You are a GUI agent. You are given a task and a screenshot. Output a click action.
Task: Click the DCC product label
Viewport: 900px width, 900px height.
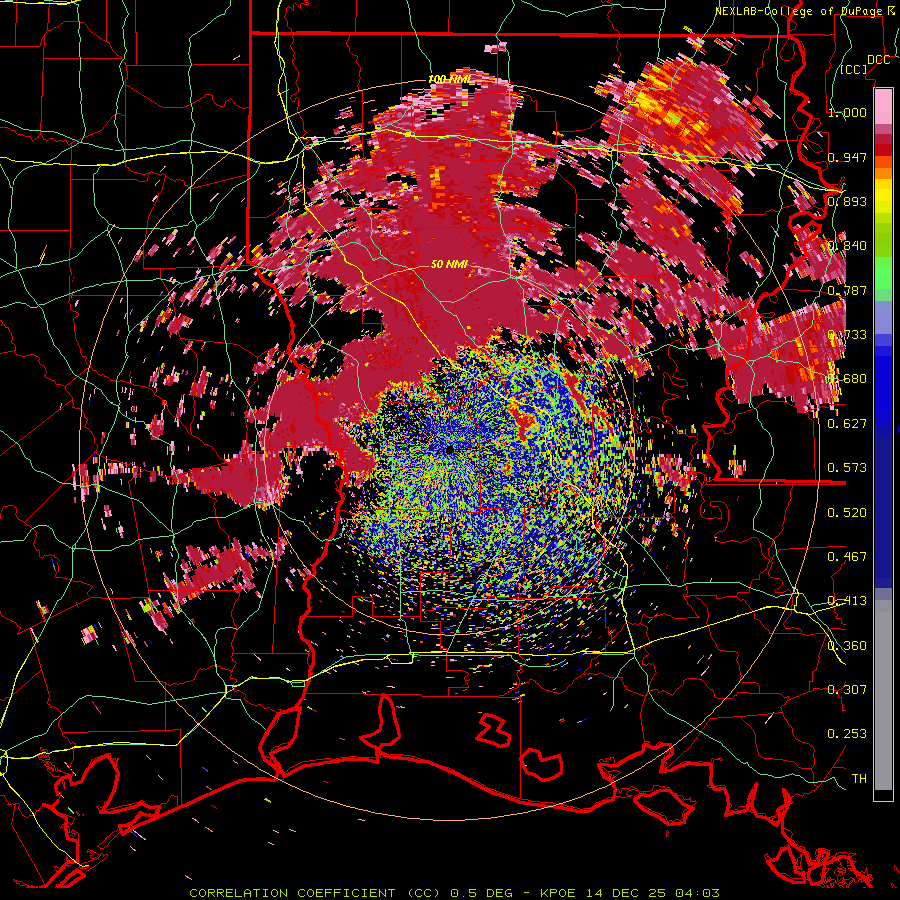[x=878, y=60]
